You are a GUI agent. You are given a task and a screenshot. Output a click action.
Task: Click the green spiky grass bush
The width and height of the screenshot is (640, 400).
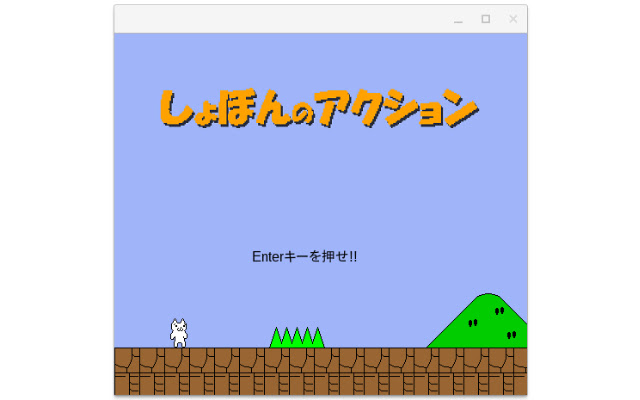click(x=297, y=337)
